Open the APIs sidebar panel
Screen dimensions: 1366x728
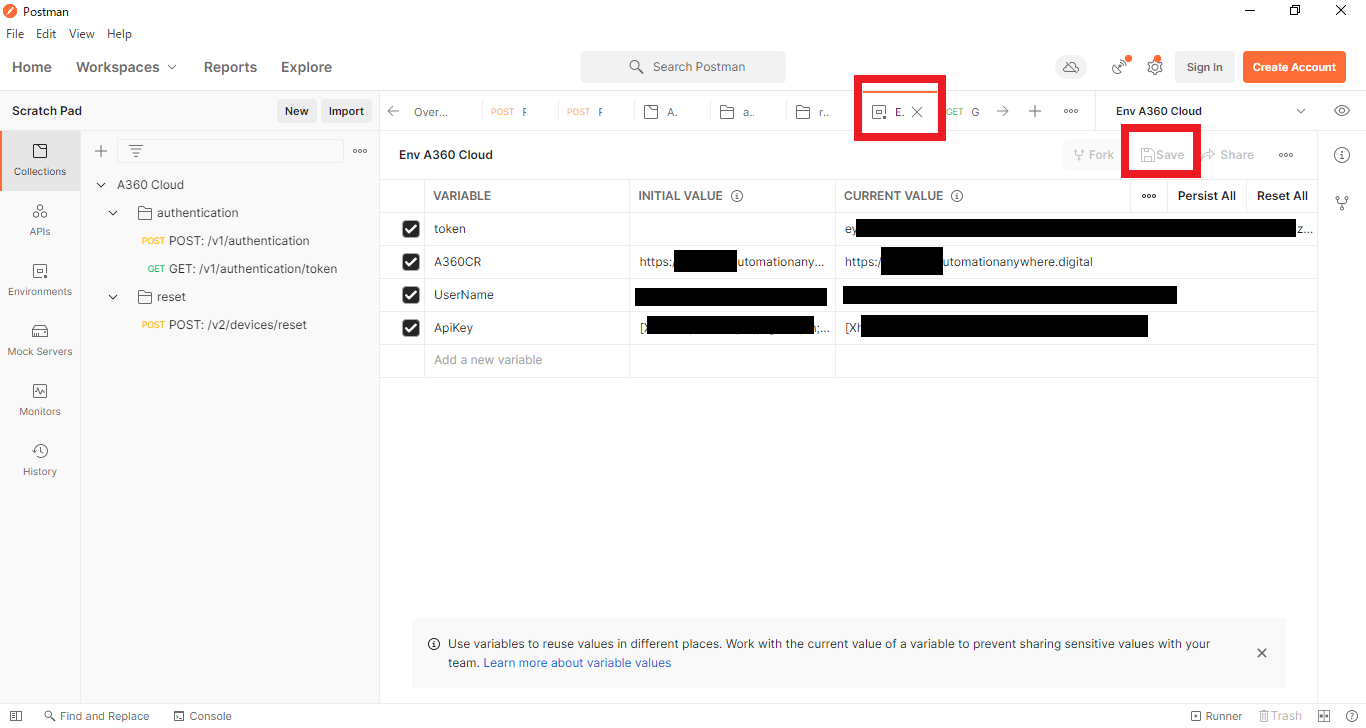coord(40,220)
